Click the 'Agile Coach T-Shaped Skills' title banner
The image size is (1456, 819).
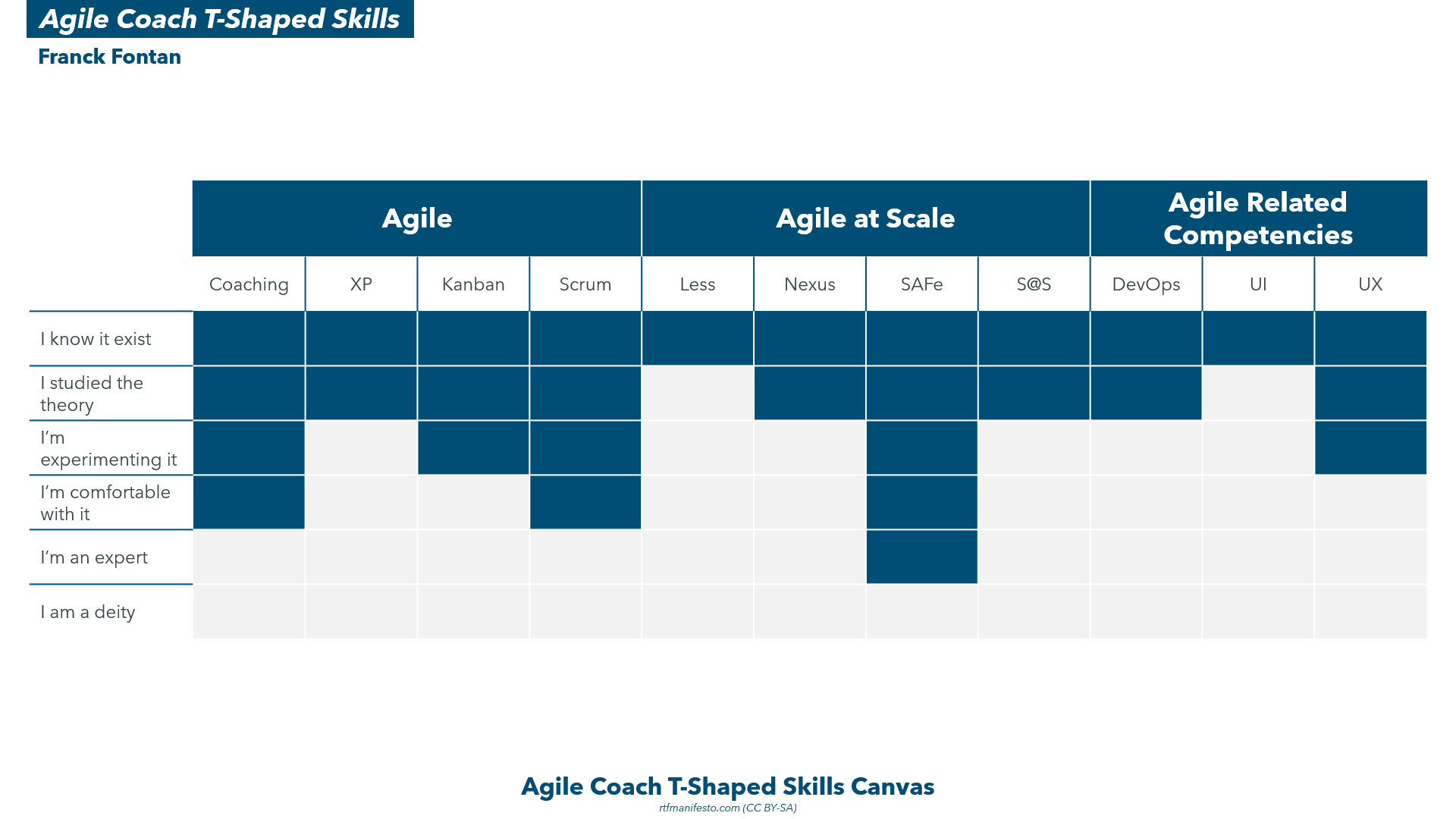(x=220, y=19)
